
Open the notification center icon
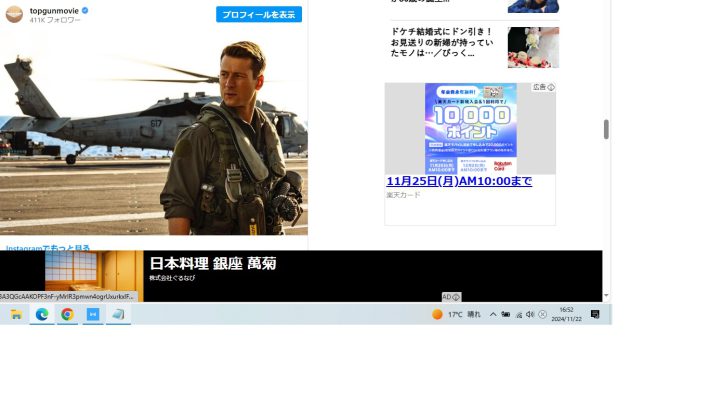595,314
